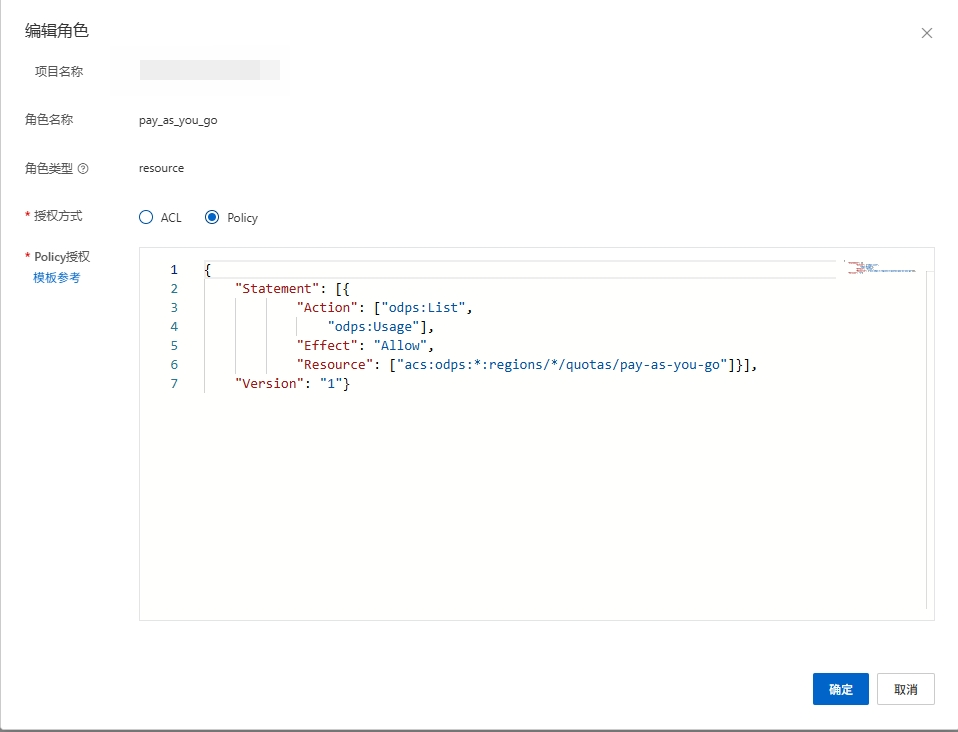This screenshot has width=958, height=732.
Task: Select the ACL authorization radio button
Action: [146, 217]
